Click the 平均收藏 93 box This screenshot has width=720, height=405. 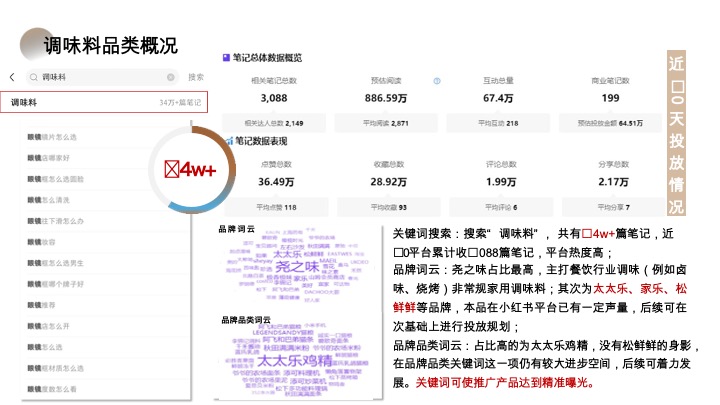click(388, 207)
